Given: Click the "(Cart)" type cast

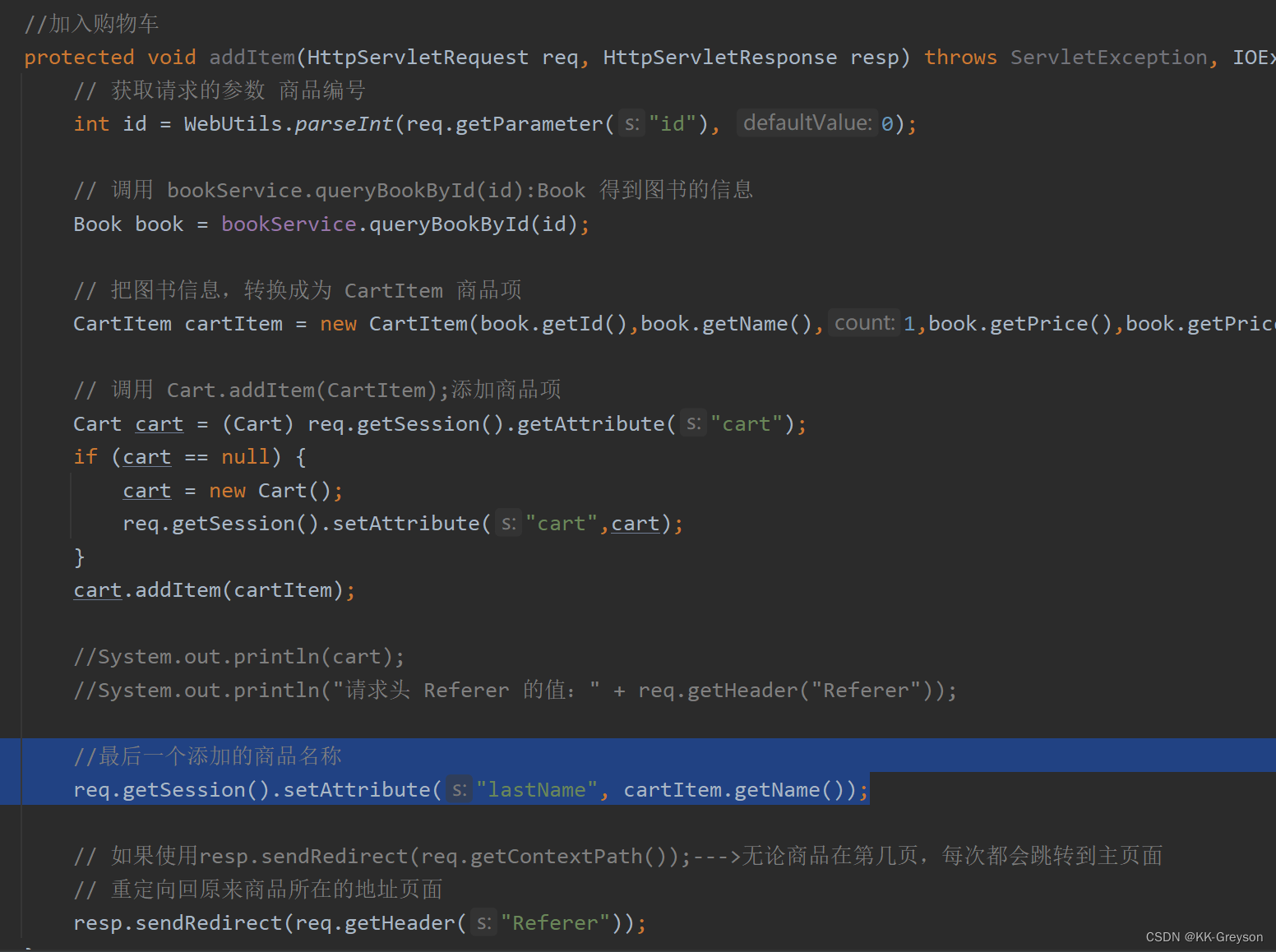Looking at the screenshot, I should [258, 424].
